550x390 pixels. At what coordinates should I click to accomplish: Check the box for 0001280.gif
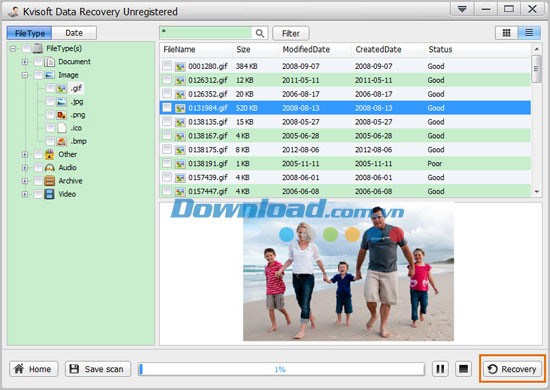coord(167,66)
